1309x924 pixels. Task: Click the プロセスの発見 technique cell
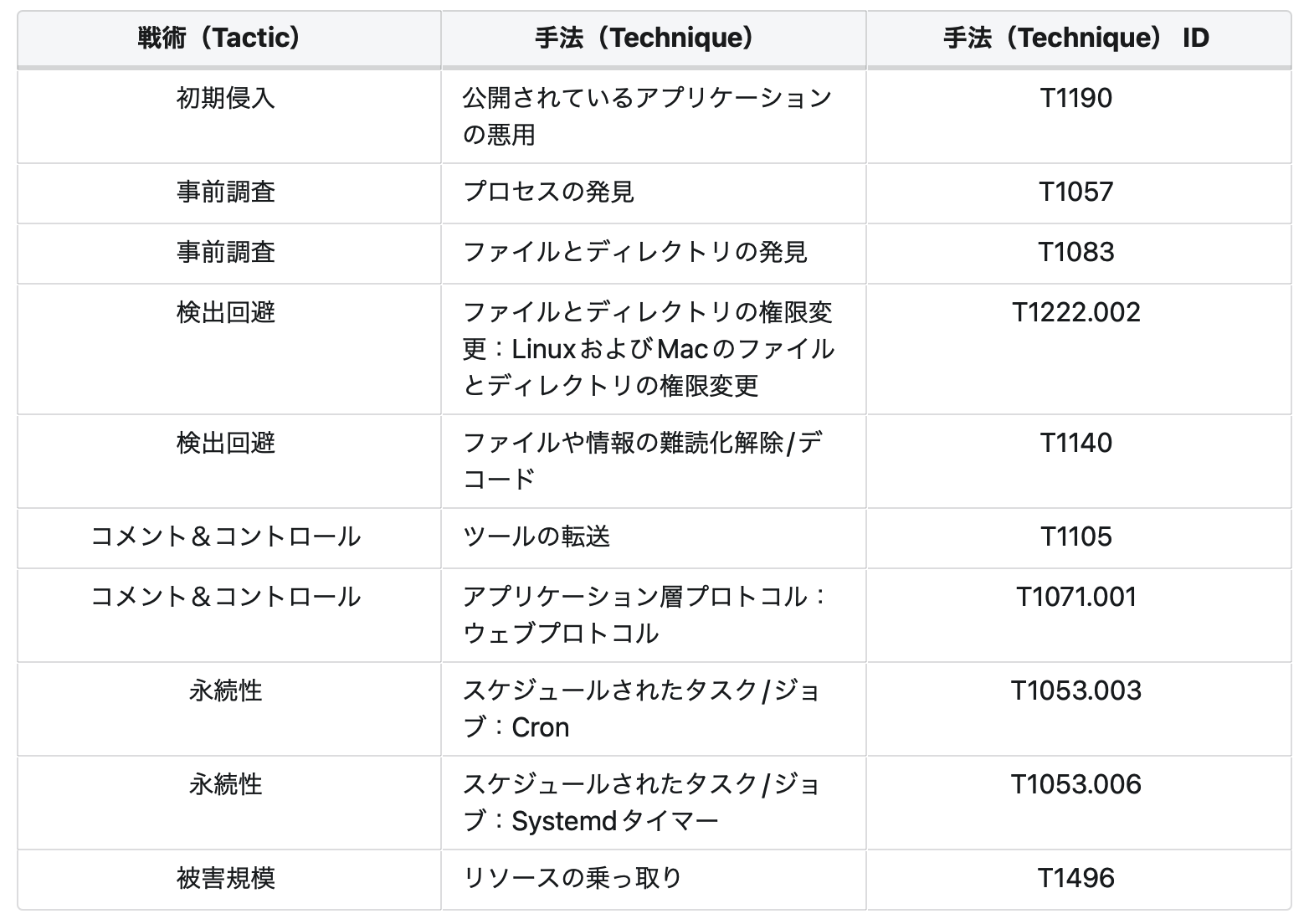pos(549,192)
